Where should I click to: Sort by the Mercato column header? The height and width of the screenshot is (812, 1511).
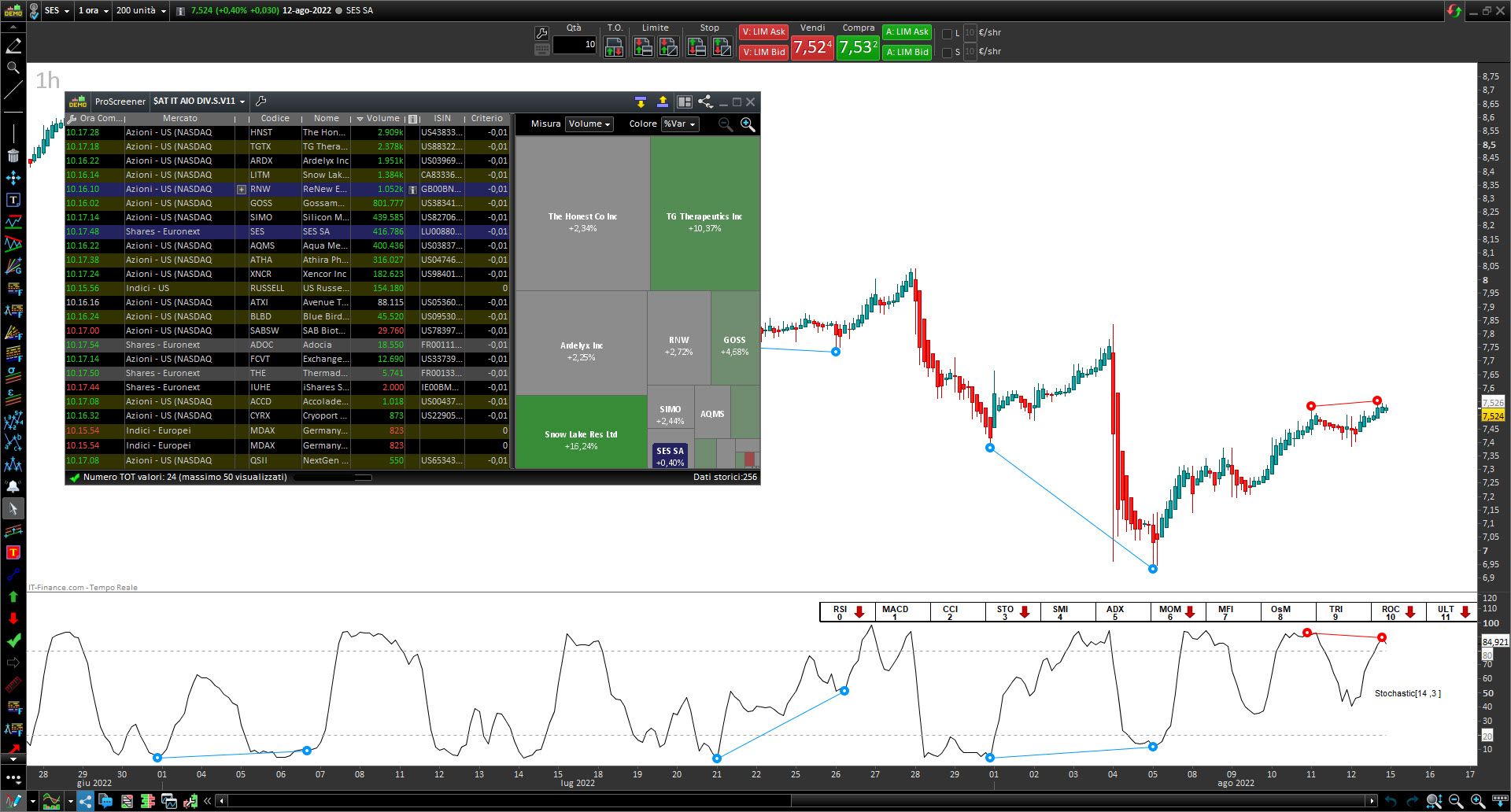coord(180,119)
